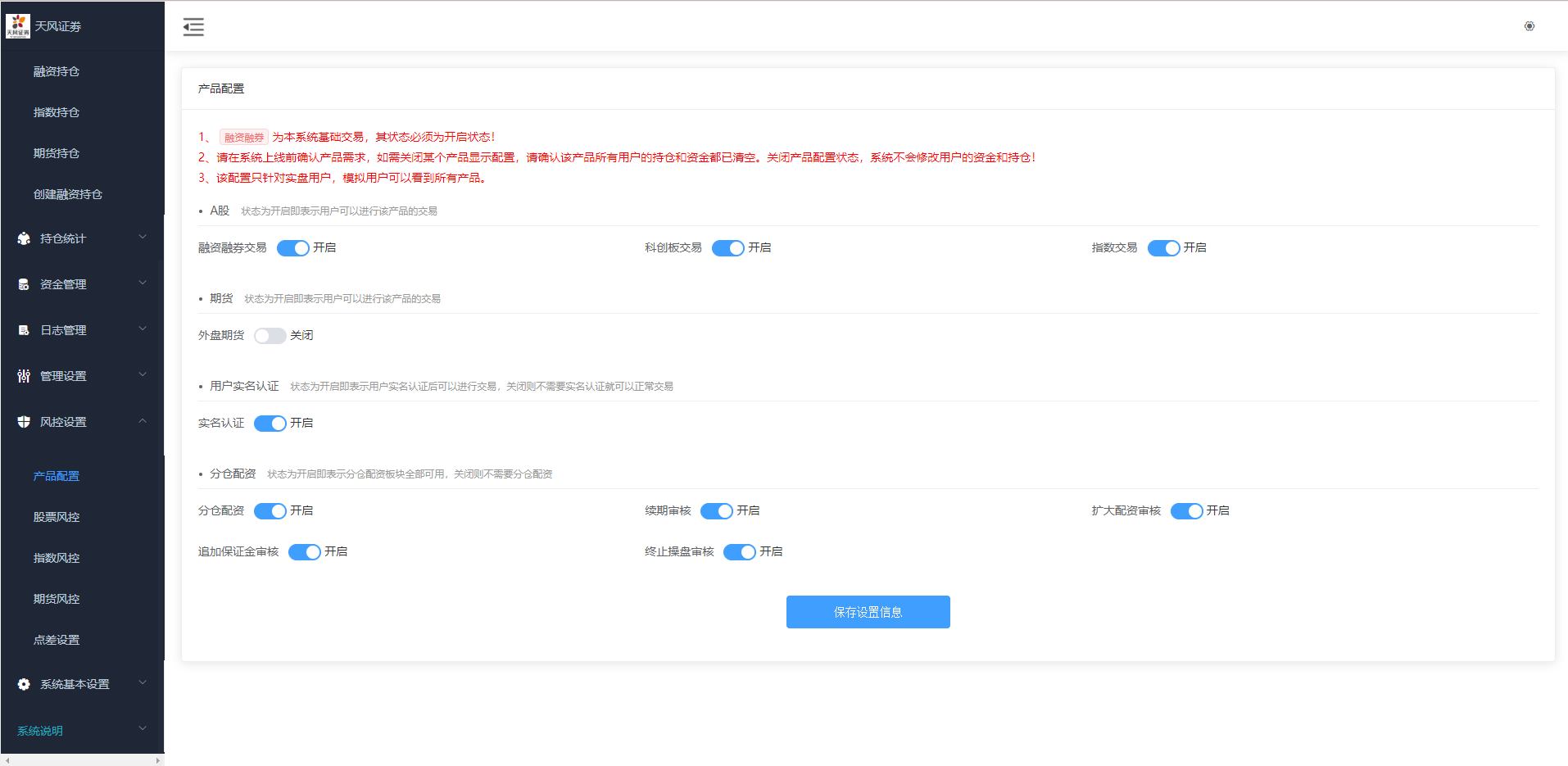Click the 资金管理 sidebar icon
This screenshot has width=1568, height=766.
point(22,283)
